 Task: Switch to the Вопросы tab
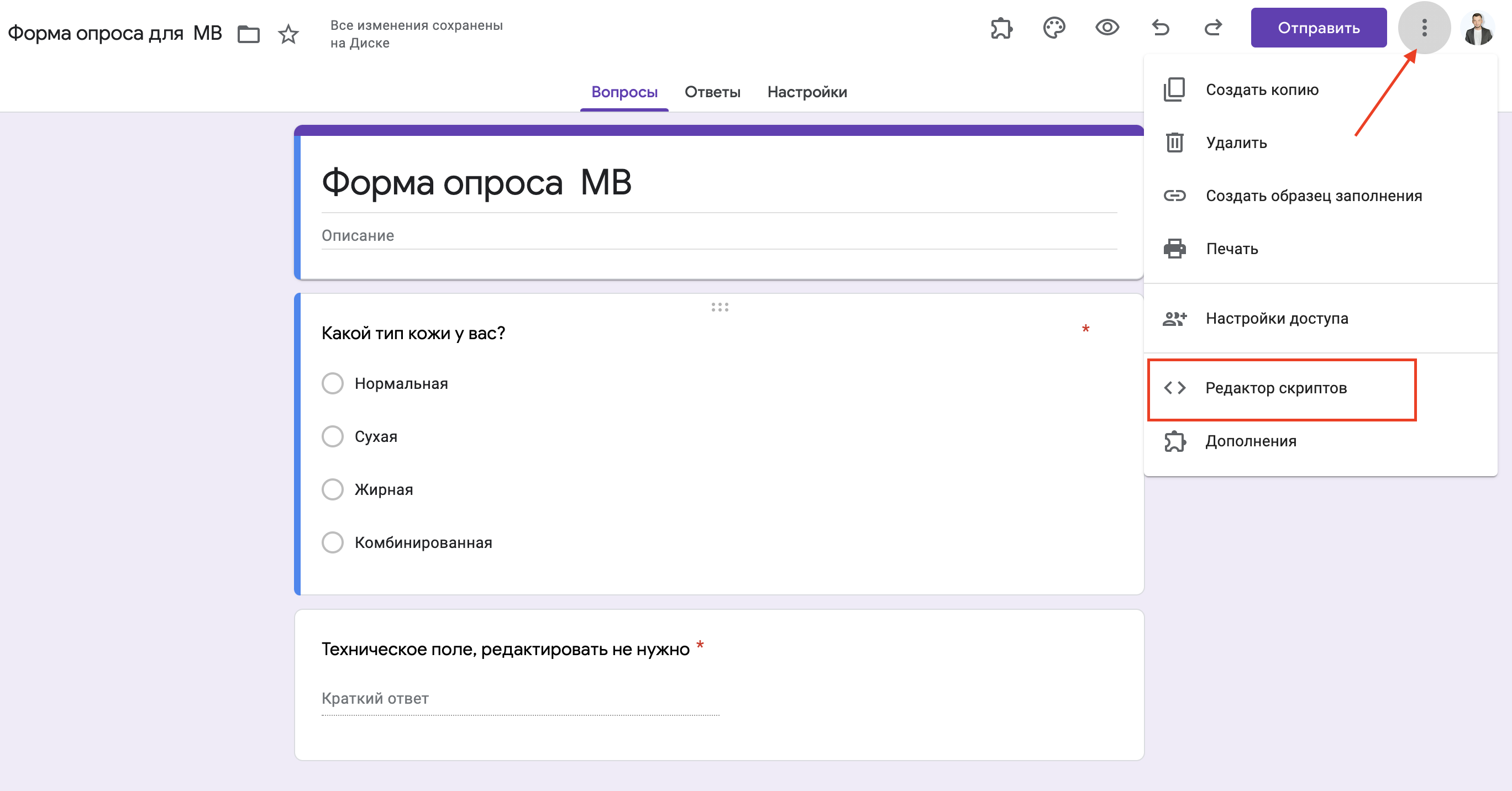[x=624, y=92]
